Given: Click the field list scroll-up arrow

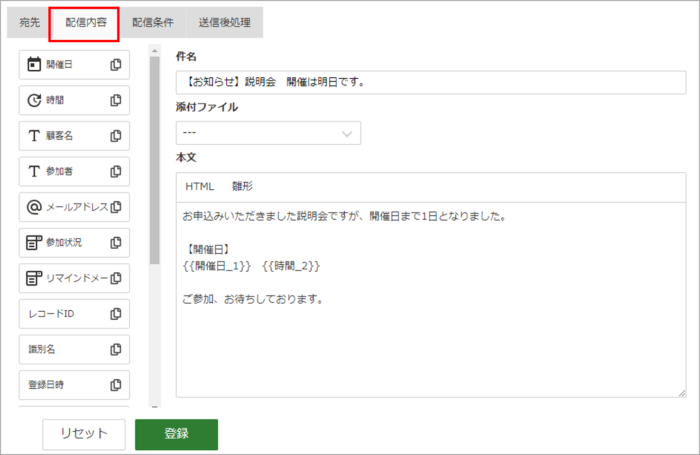Looking at the screenshot, I should point(154,51).
